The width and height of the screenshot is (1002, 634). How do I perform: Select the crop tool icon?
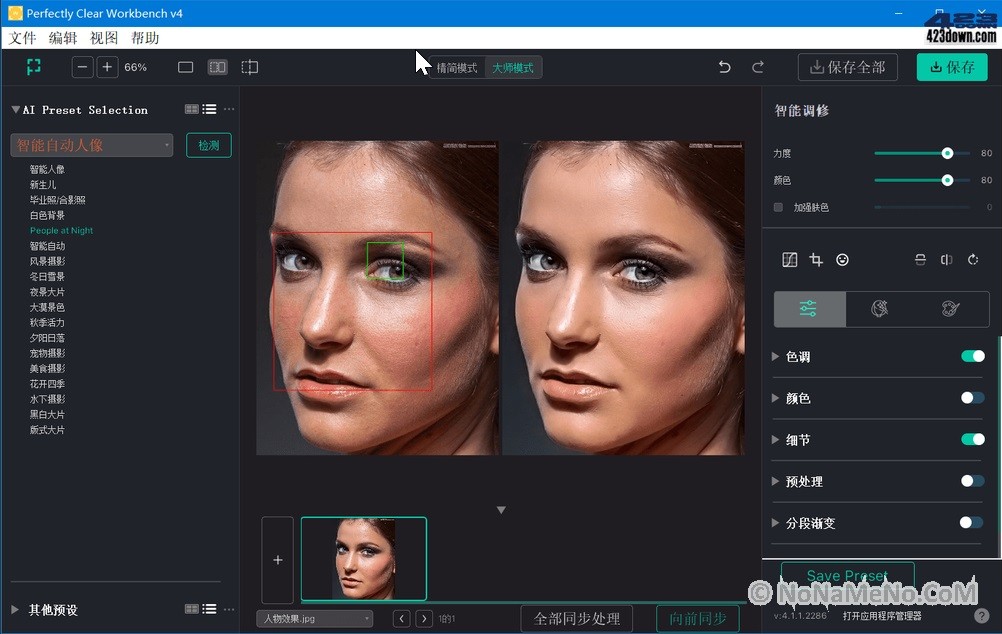(816, 260)
